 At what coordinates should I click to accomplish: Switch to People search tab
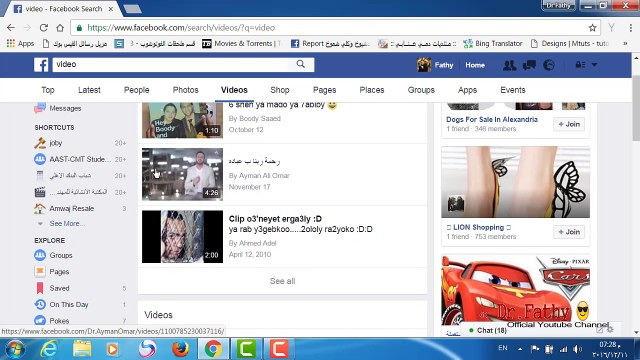tap(137, 90)
